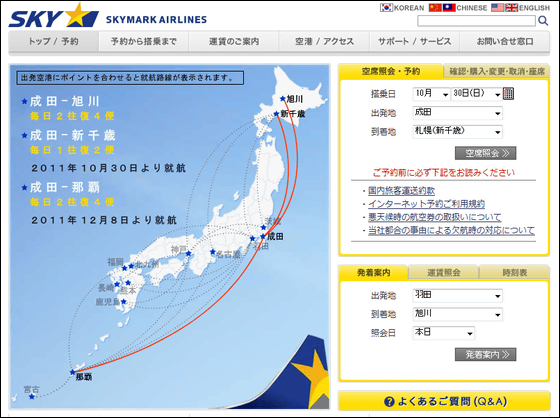
Task: Click the China flag icon
Action: (x=435, y=8)
